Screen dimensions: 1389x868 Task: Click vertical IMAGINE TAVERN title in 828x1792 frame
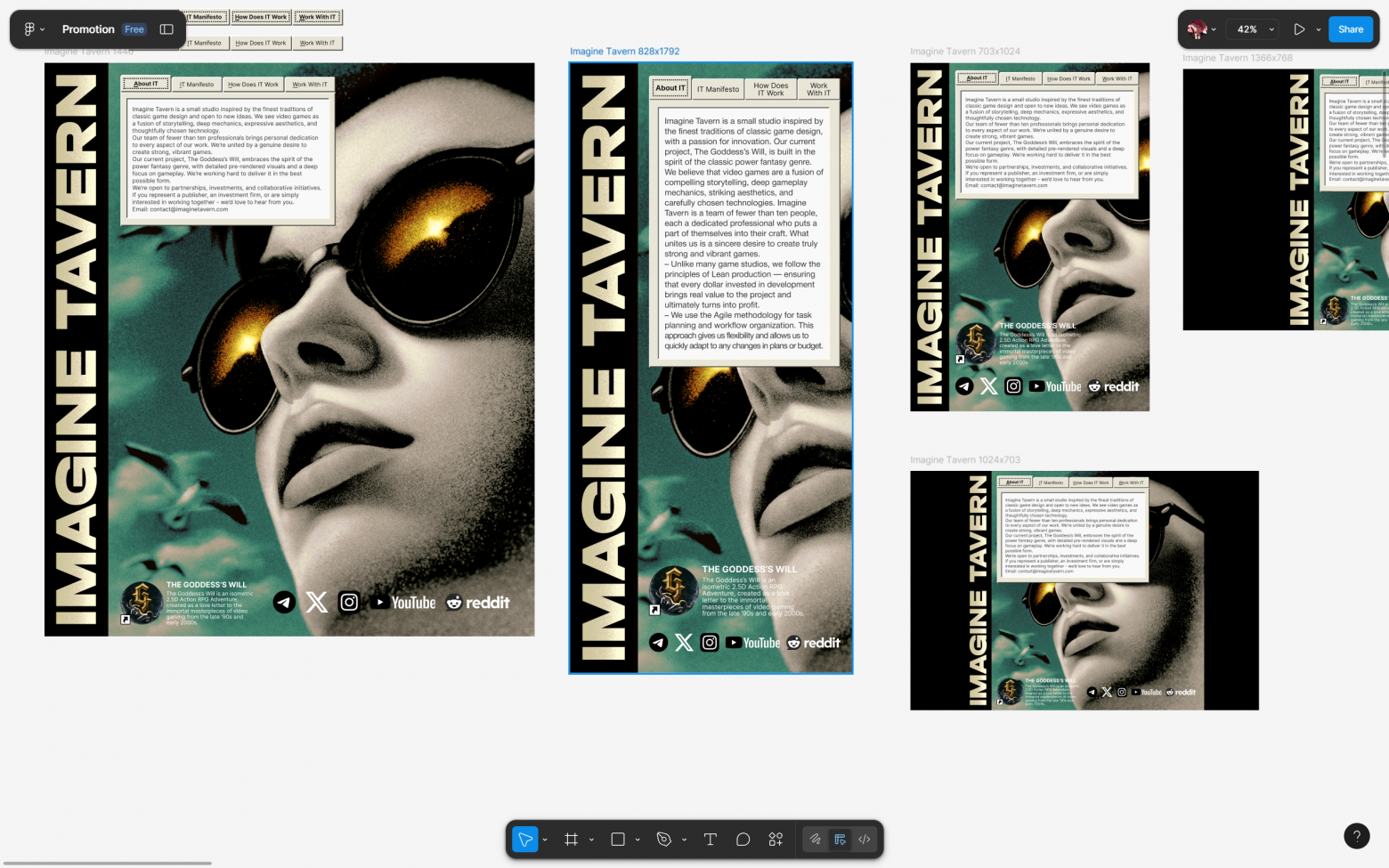click(604, 369)
